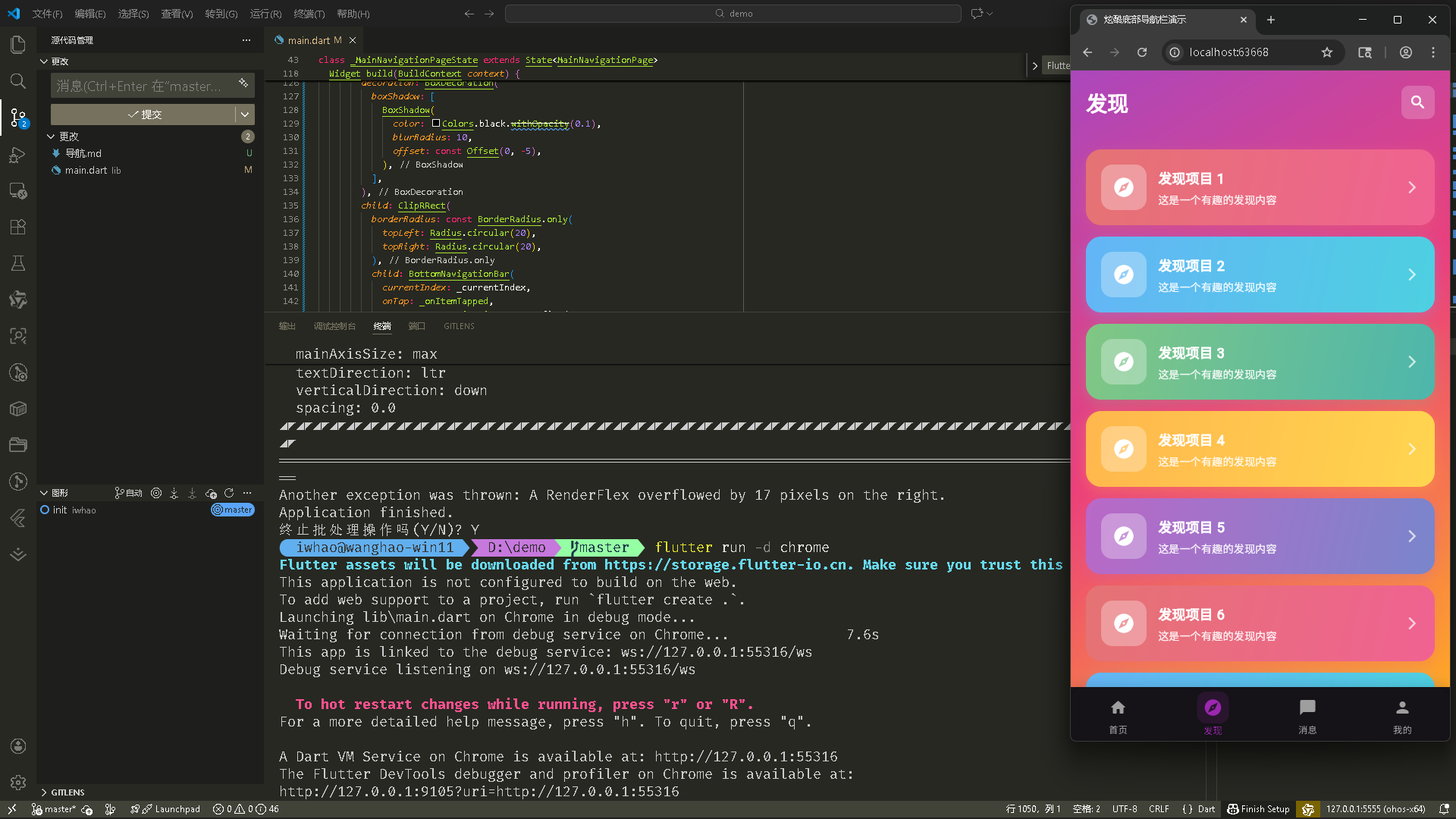Click the black color swatch in code
Image resolution: width=1456 pixels, height=819 pixels.
click(x=436, y=123)
